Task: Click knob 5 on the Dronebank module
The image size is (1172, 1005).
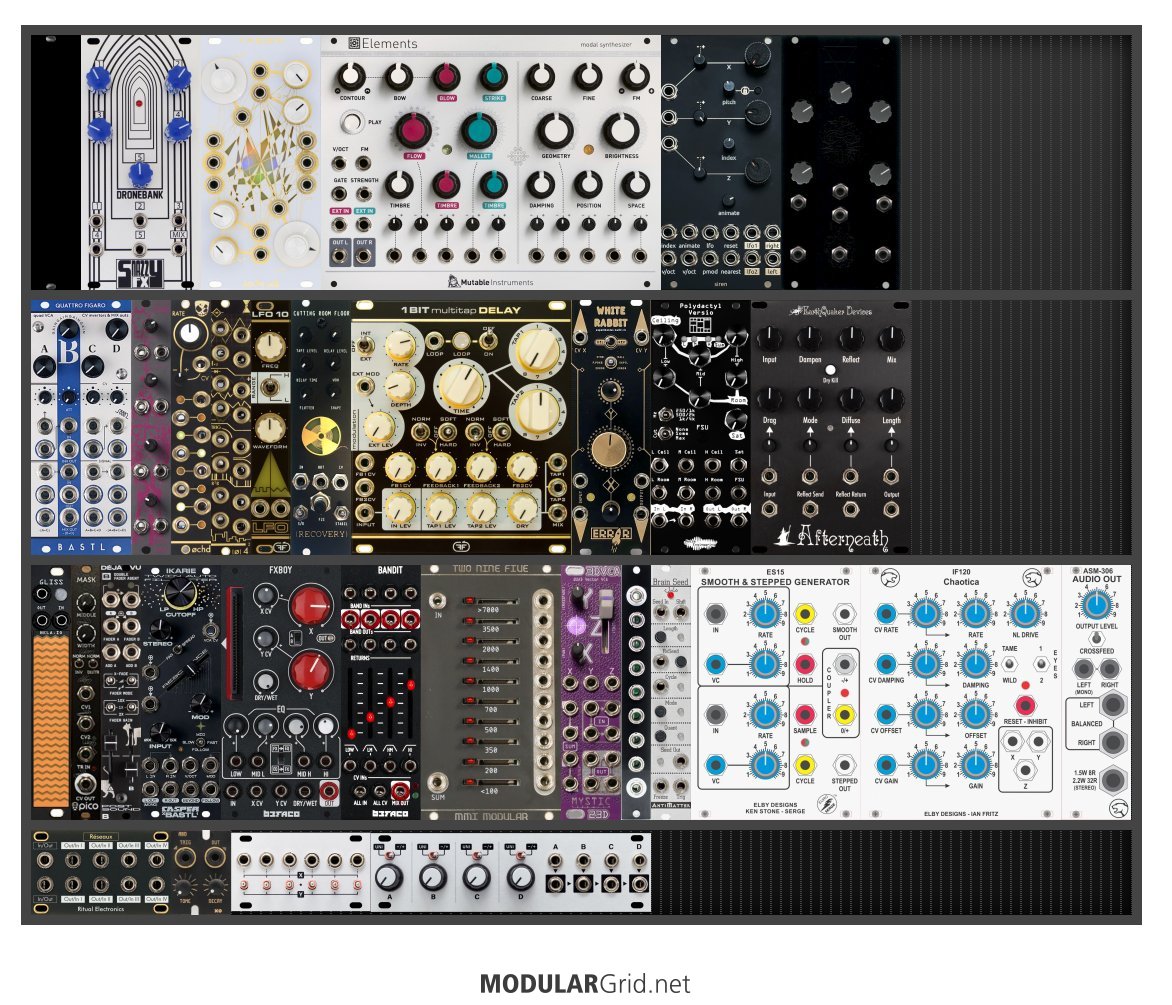Action: click(x=140, y=174)
